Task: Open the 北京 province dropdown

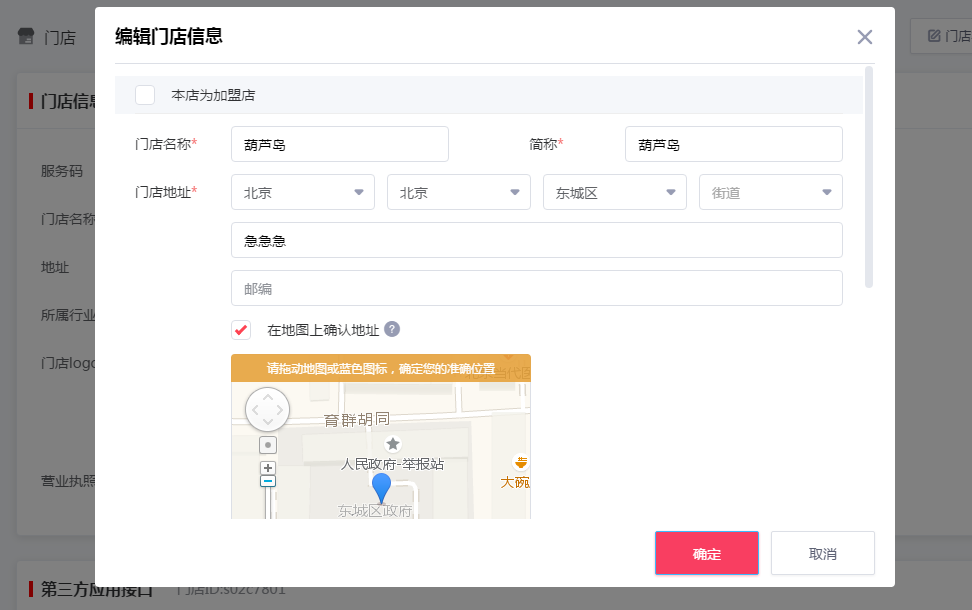Action: [302, 191]
